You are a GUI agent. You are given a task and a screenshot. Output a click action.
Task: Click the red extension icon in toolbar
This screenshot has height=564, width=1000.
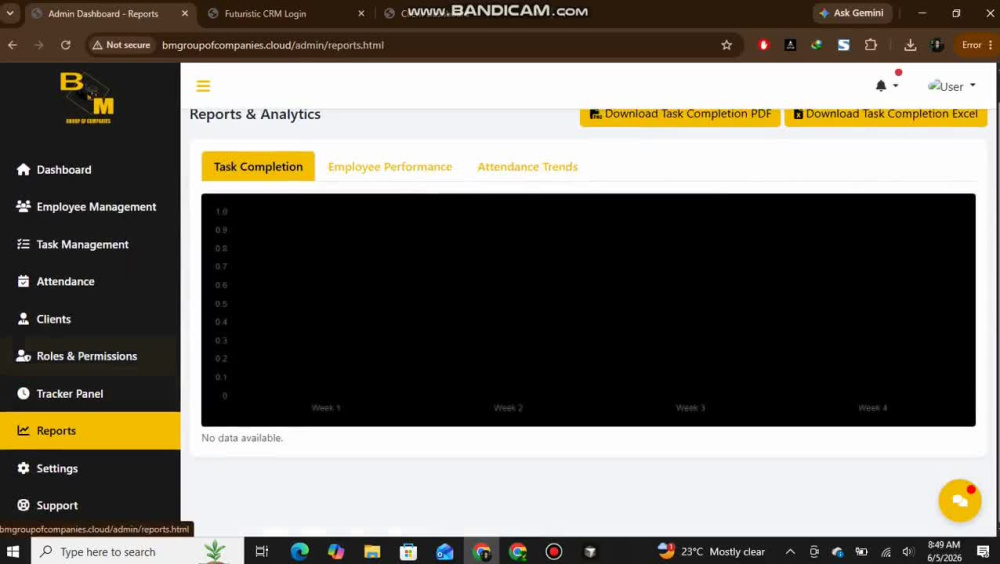[763, 45]
